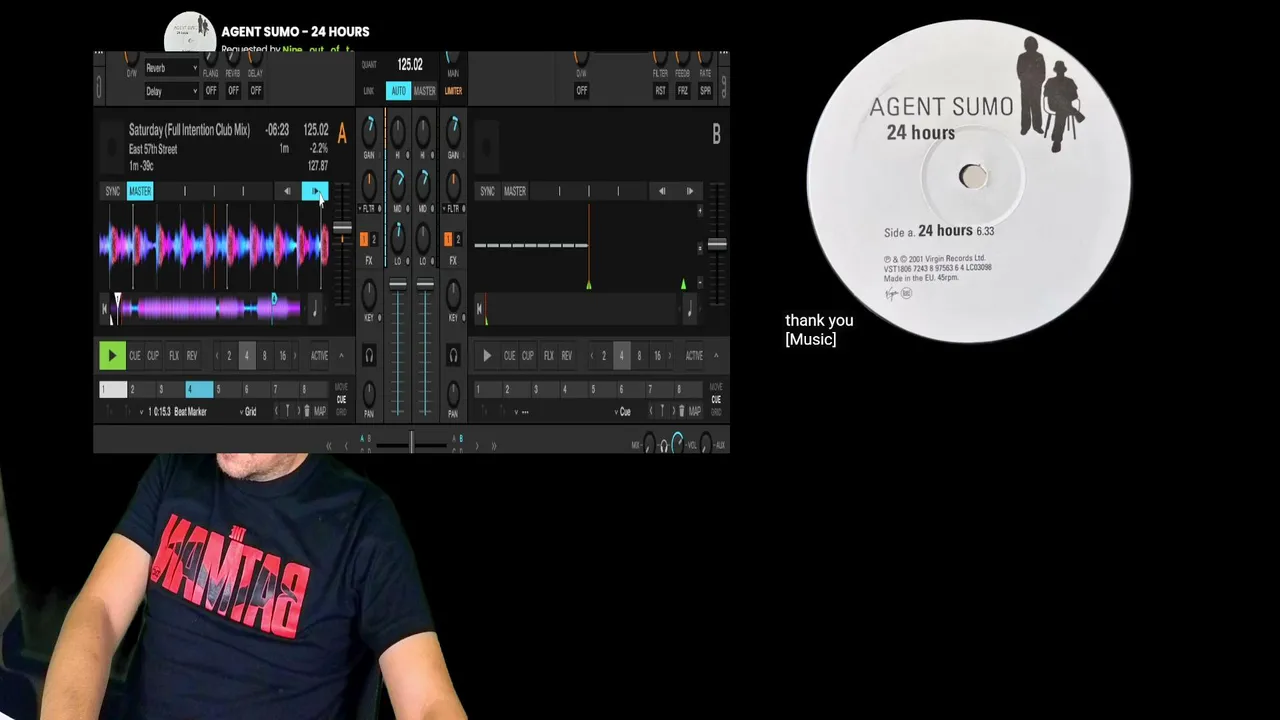The width and height of the screenshot is (1280, 720).
Task: Start playback on deck A
Action: 112,355
